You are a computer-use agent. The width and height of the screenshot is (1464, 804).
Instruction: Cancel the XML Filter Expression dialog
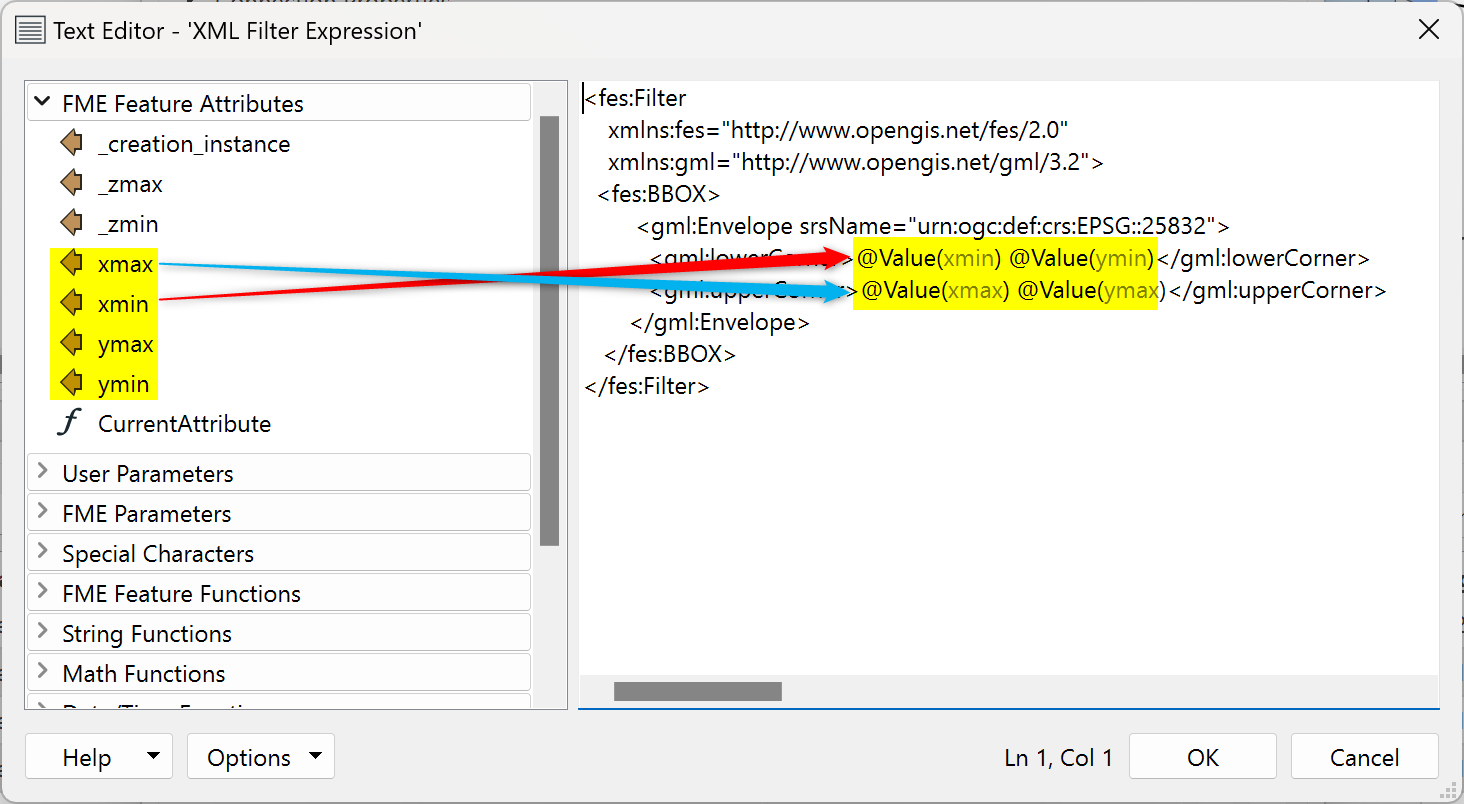coord(1364,758)
